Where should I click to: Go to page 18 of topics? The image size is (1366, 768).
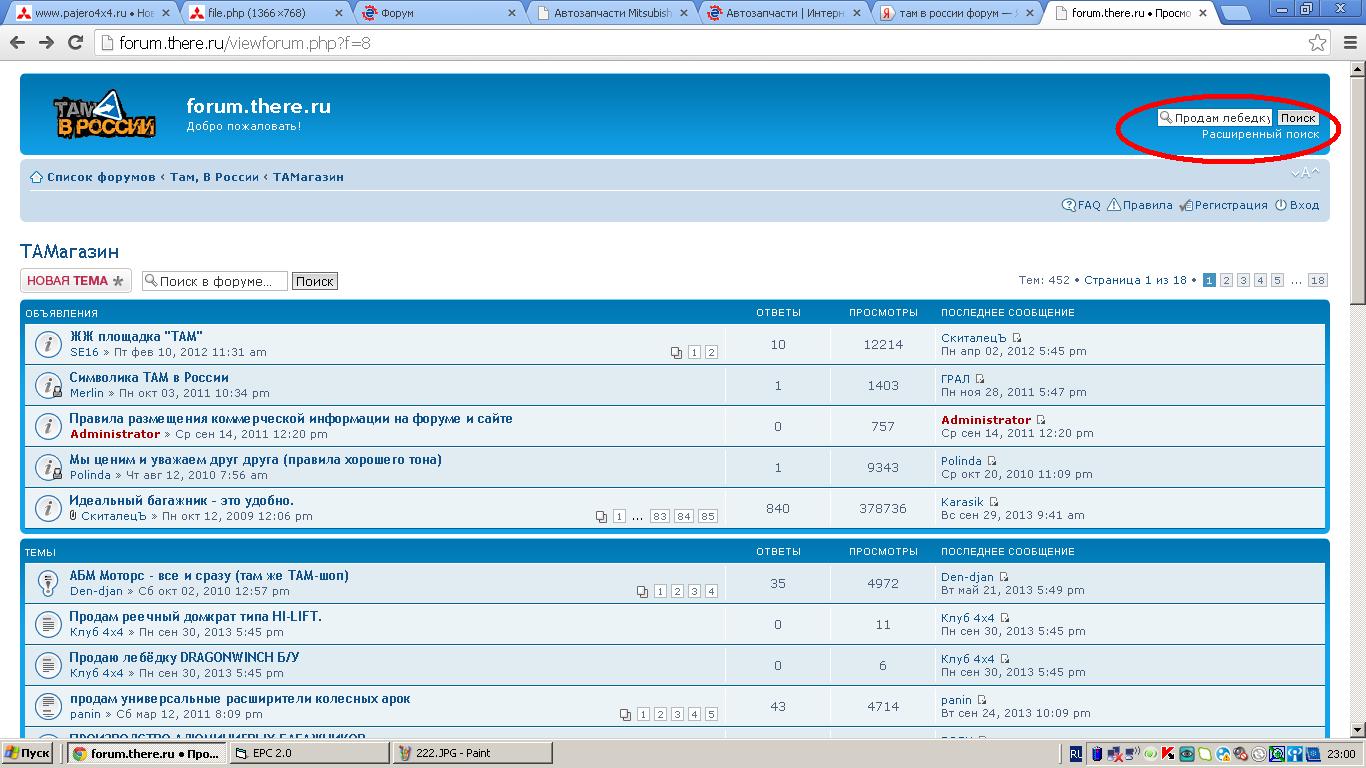pyautogui.click(x=1317, y=280)
